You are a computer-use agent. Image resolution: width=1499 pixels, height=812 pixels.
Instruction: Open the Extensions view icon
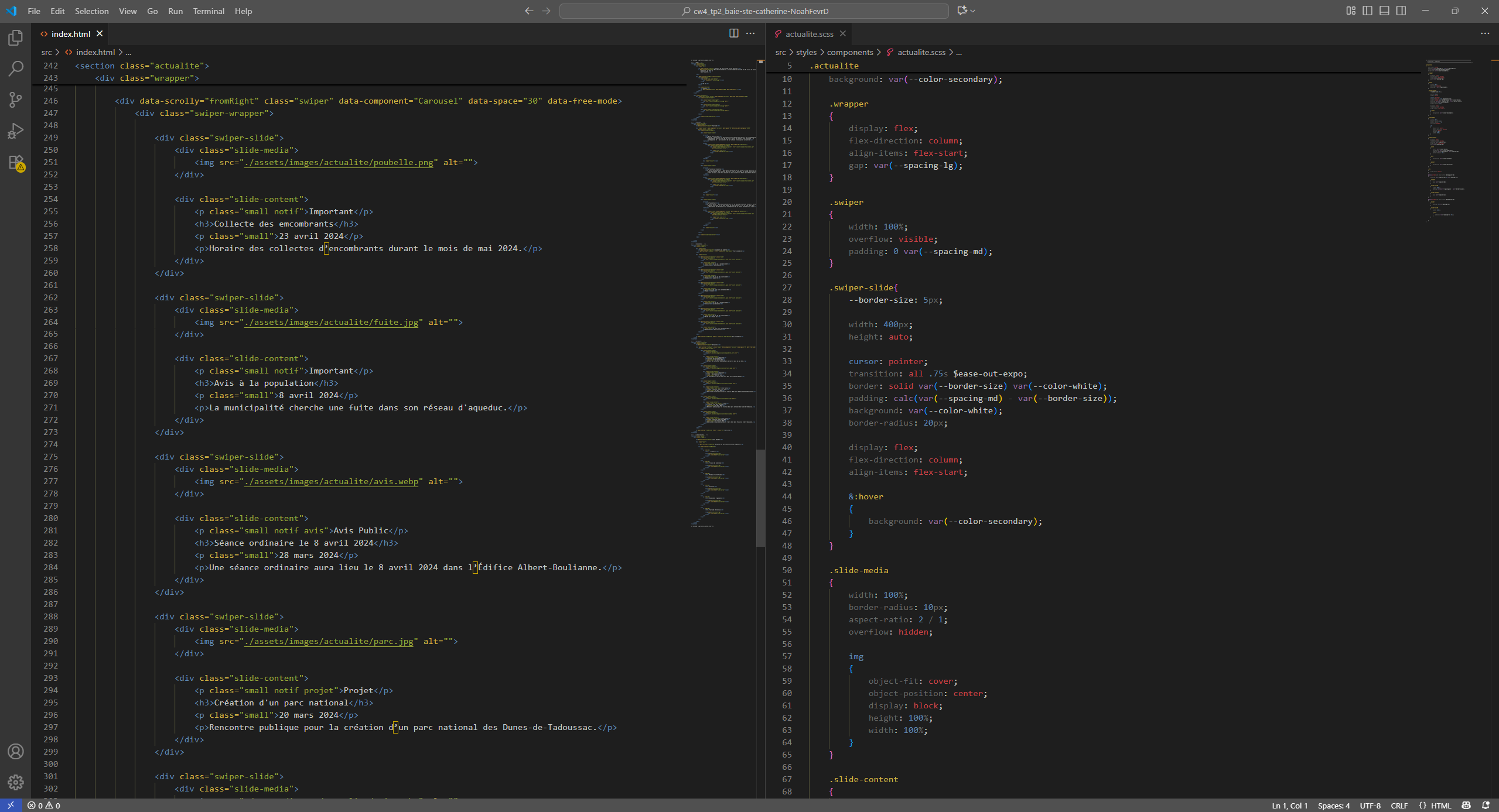tap(16, 162)
